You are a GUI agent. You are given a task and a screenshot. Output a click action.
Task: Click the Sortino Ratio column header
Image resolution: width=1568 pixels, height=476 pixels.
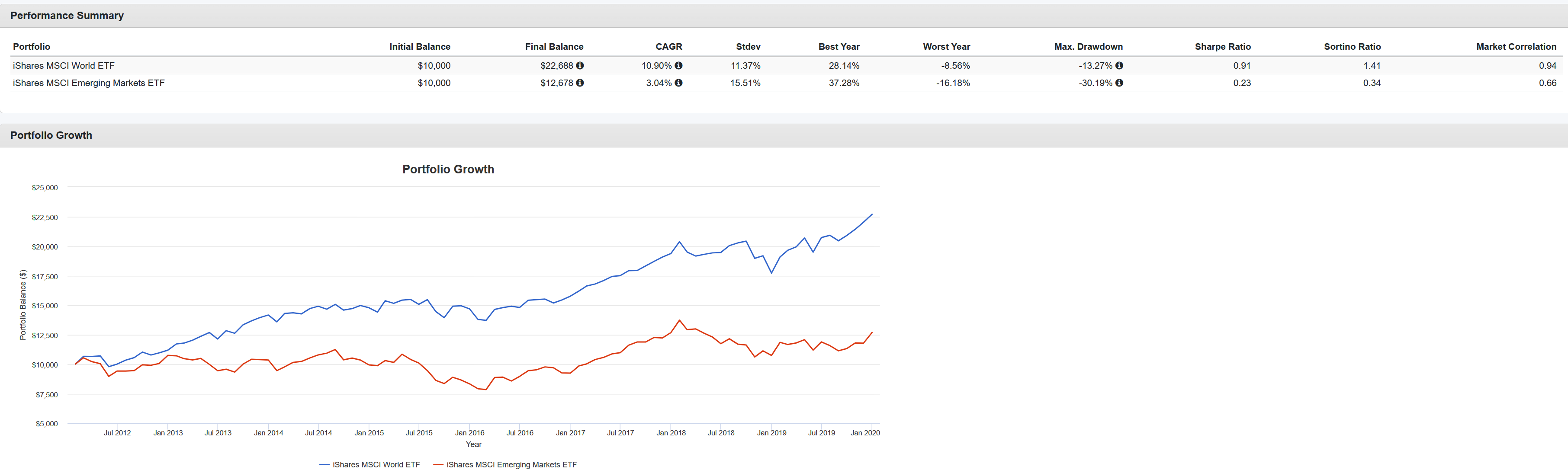(1352, 47)
